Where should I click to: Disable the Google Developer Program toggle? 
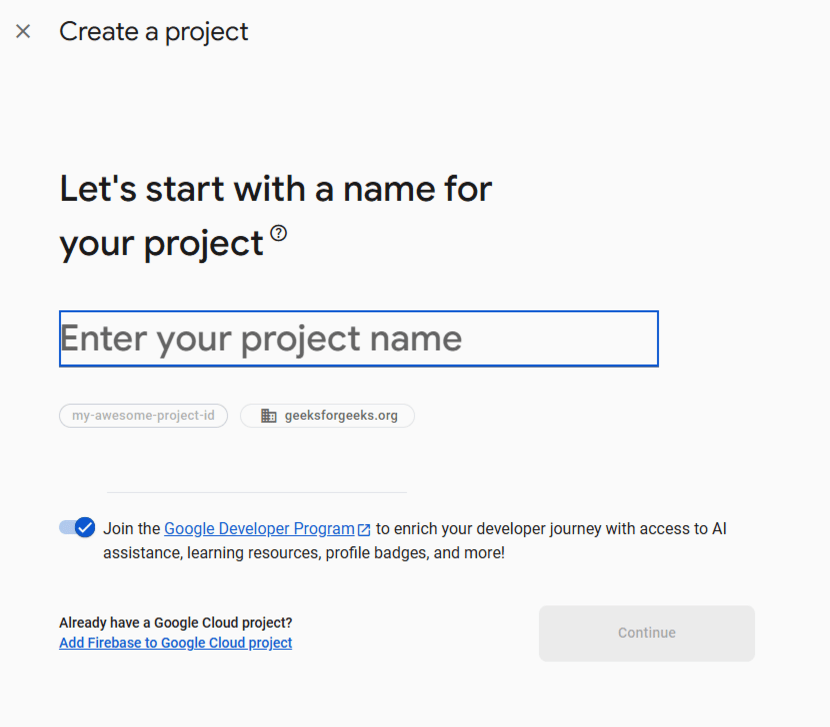[x=77, y=528]
